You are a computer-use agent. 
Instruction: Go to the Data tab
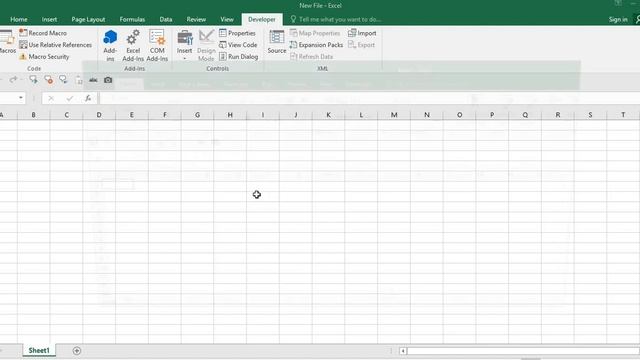[166, 19]
